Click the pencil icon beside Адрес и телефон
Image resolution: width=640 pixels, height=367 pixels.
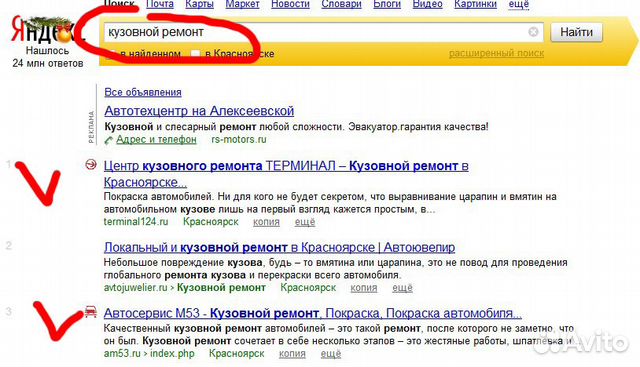pyautogui.click(x=109, y=140)
